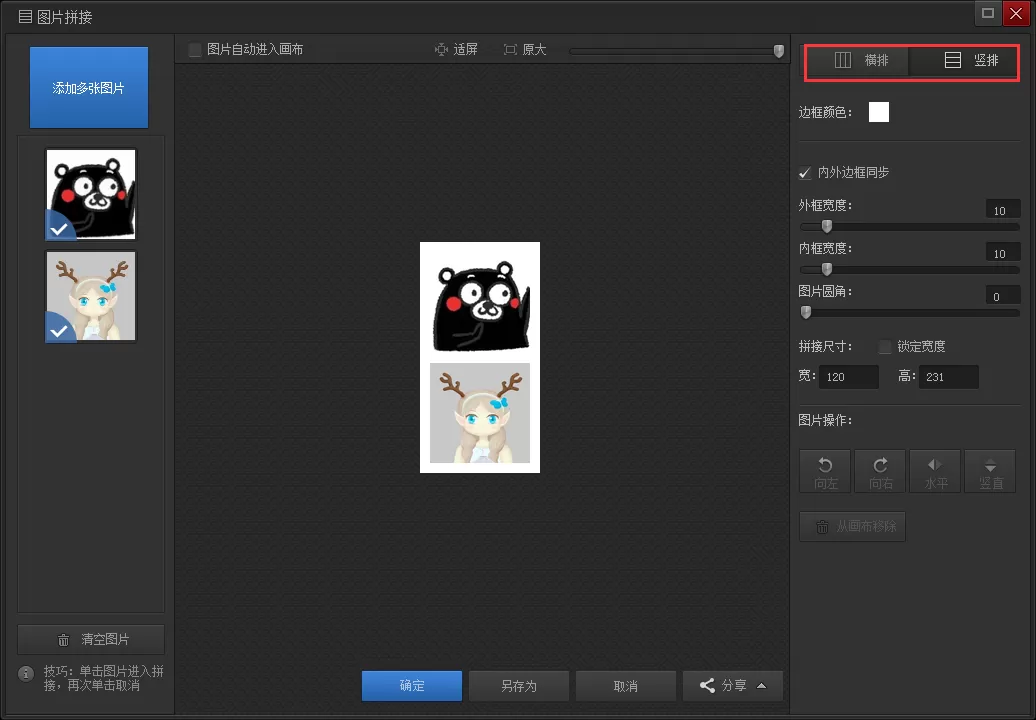Viewport: 1036px width, 720px height.
Task: Close the 图片拼接 window
Action: pos(1016,13)
